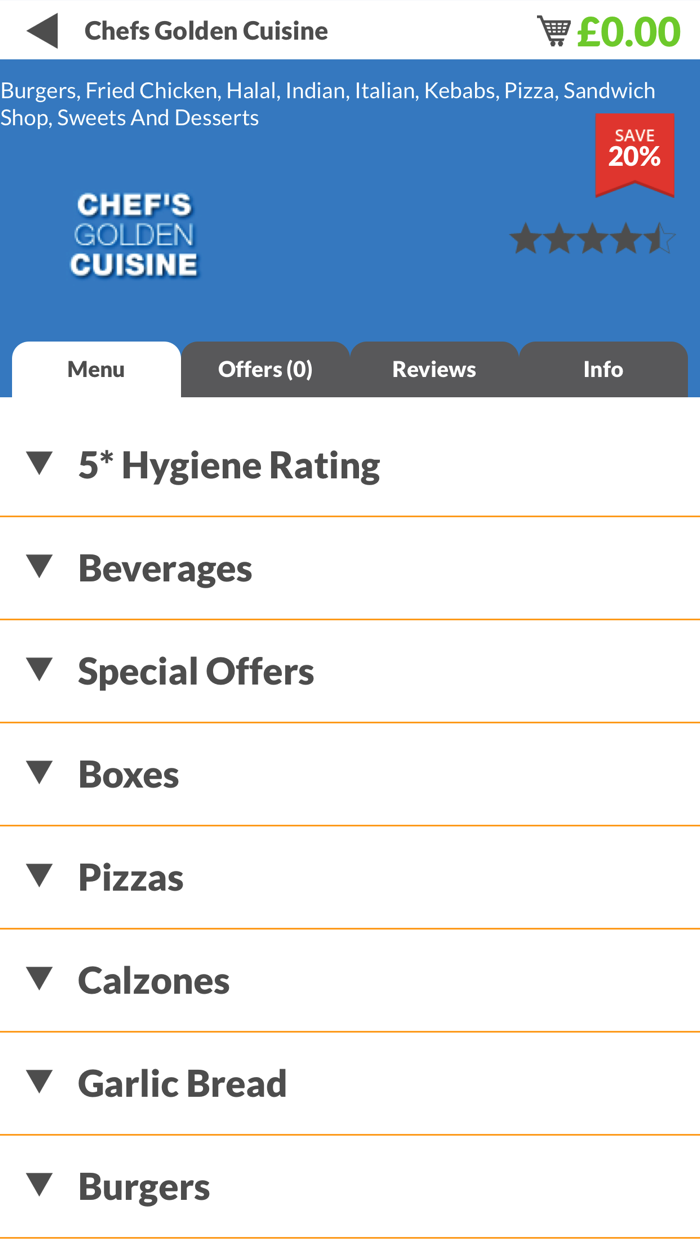Click the triangle arrow beside Burgers
The width and height of the screenshot is (700, 1244).
click(39, 1185)
